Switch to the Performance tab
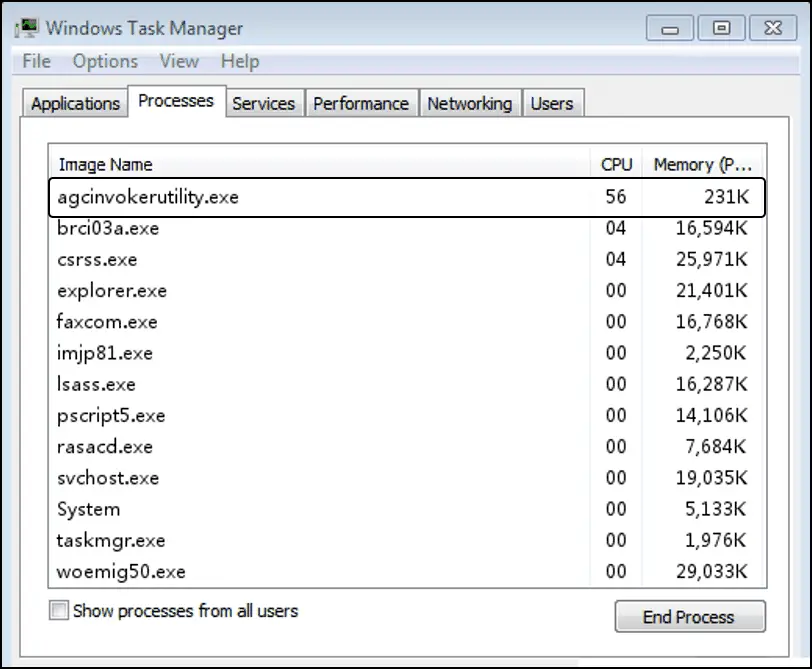Image resolution: width=812 pixels, height=669 pixels. tap(361, 103)
